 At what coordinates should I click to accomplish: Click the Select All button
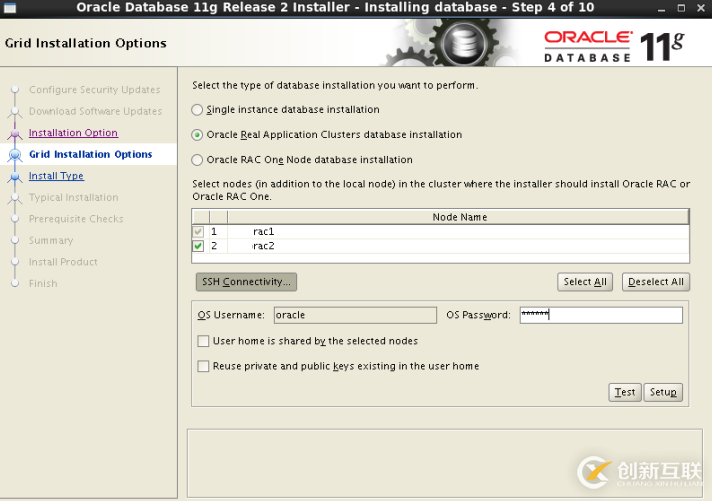pos(585,282)
